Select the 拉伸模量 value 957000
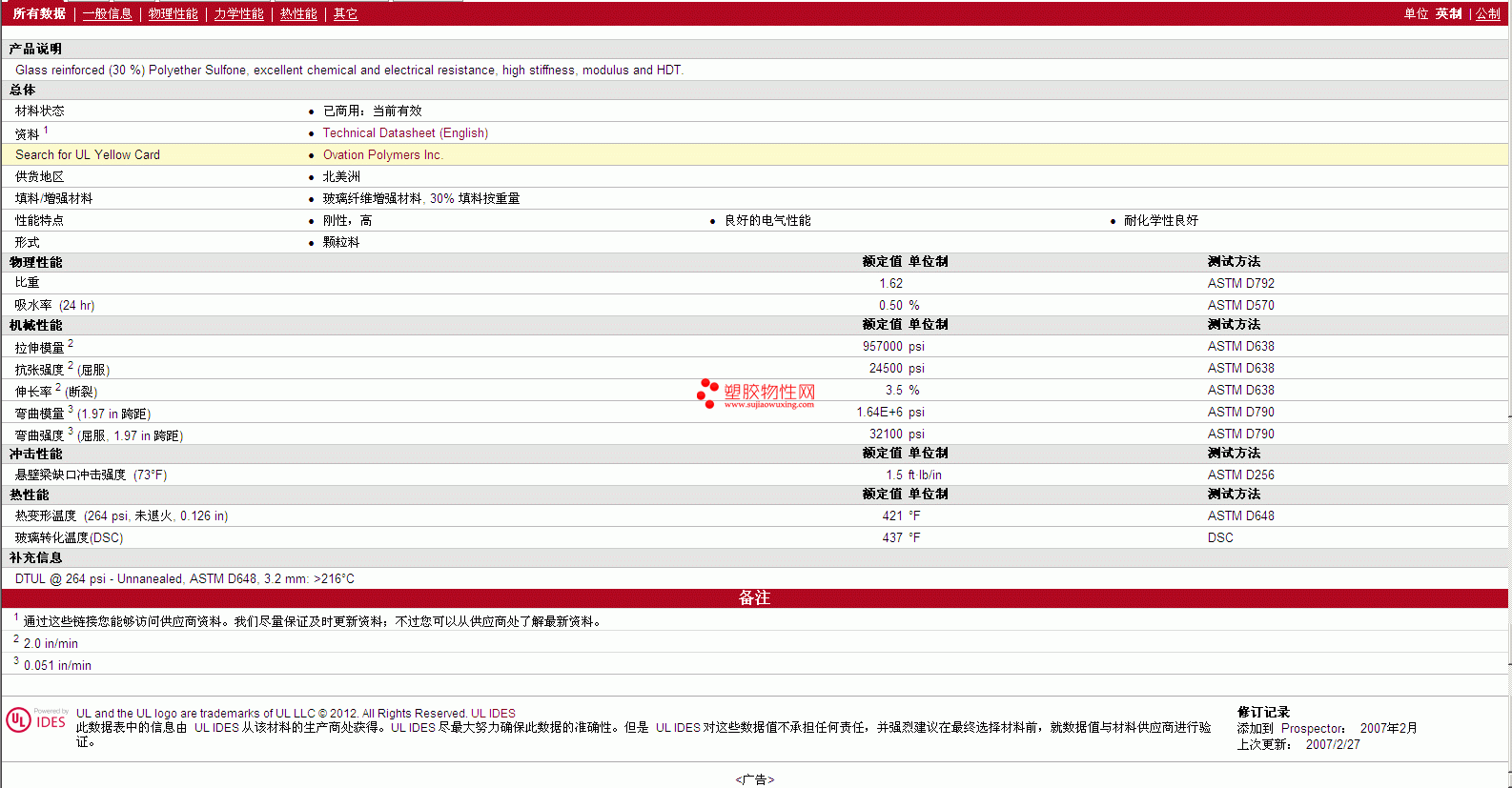1512x788 pixels. [x=883, y=347]
